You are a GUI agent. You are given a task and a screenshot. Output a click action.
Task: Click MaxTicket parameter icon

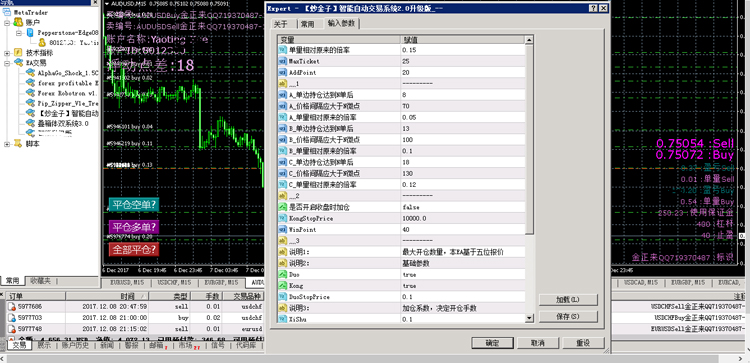tap(282, 61)
